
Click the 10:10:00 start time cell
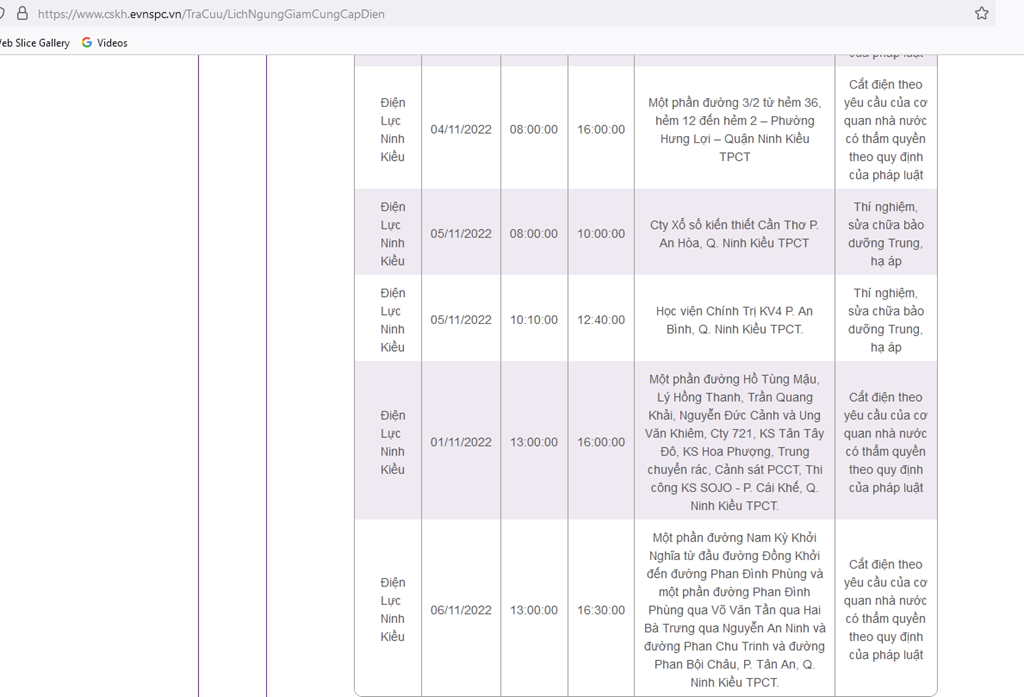coord(534,320)
